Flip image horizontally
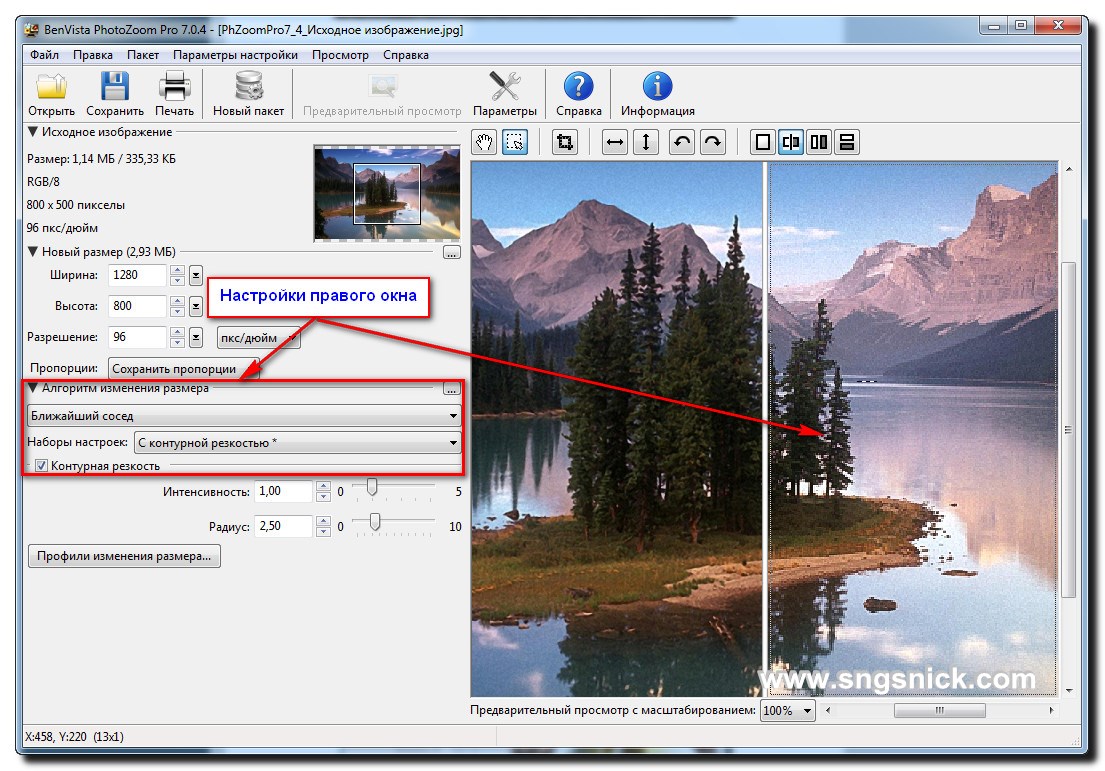This screenshot has height=771, width=1105. point(615,142)
